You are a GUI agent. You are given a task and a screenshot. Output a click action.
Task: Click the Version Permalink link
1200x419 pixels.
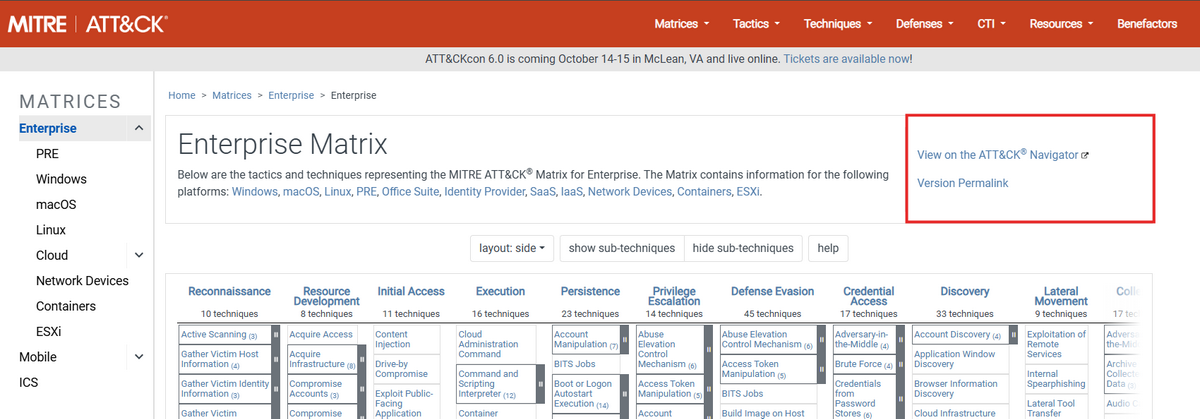pyautogui.click(x=962, y=183)
